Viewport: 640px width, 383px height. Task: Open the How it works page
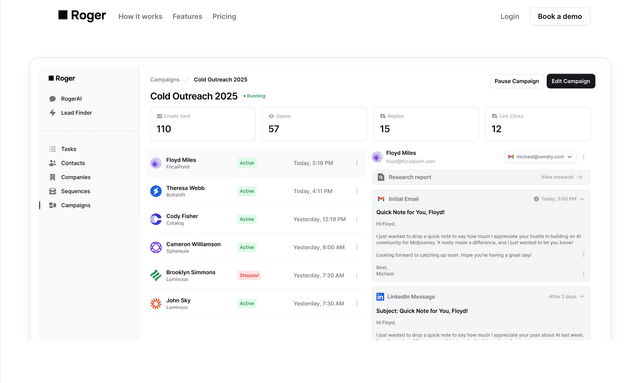(140, 16)
